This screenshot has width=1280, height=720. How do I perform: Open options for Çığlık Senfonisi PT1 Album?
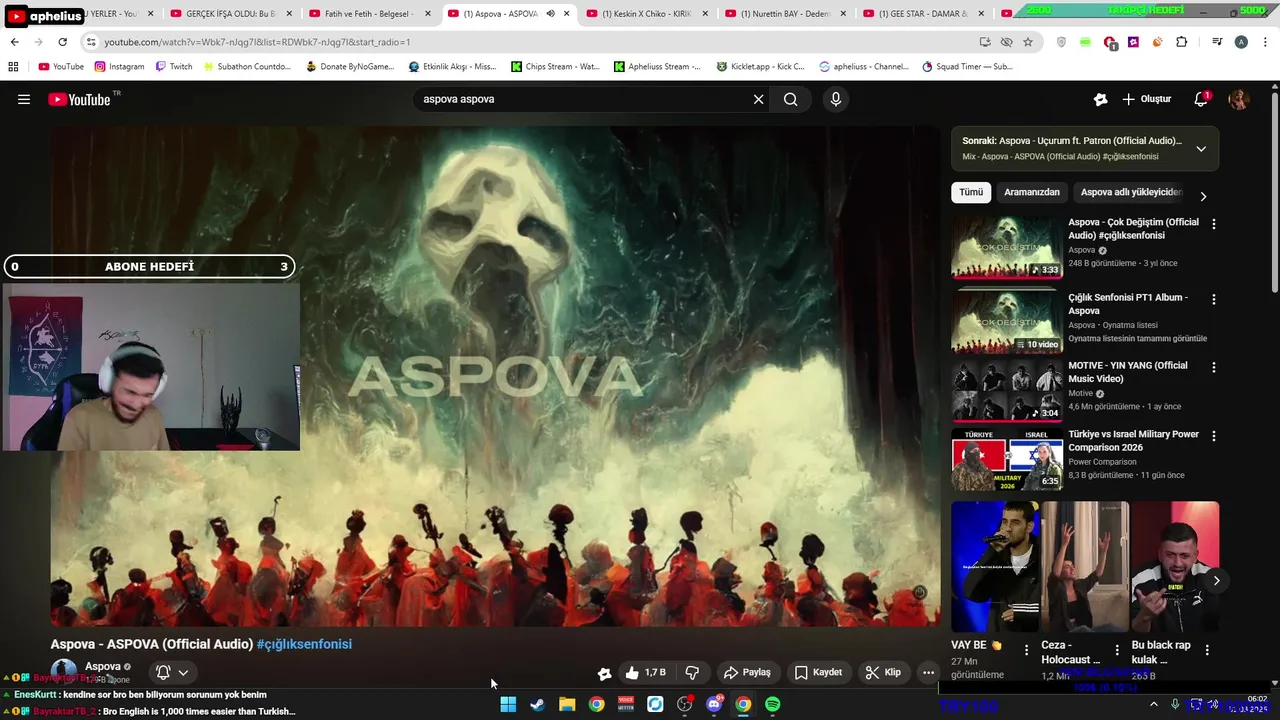tap(1214, 299)
